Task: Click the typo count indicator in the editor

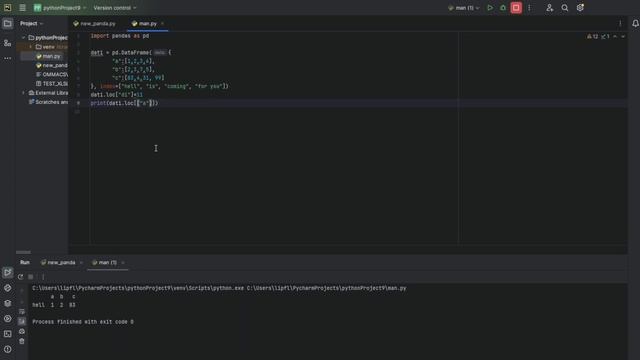Action: click(605, 37)
